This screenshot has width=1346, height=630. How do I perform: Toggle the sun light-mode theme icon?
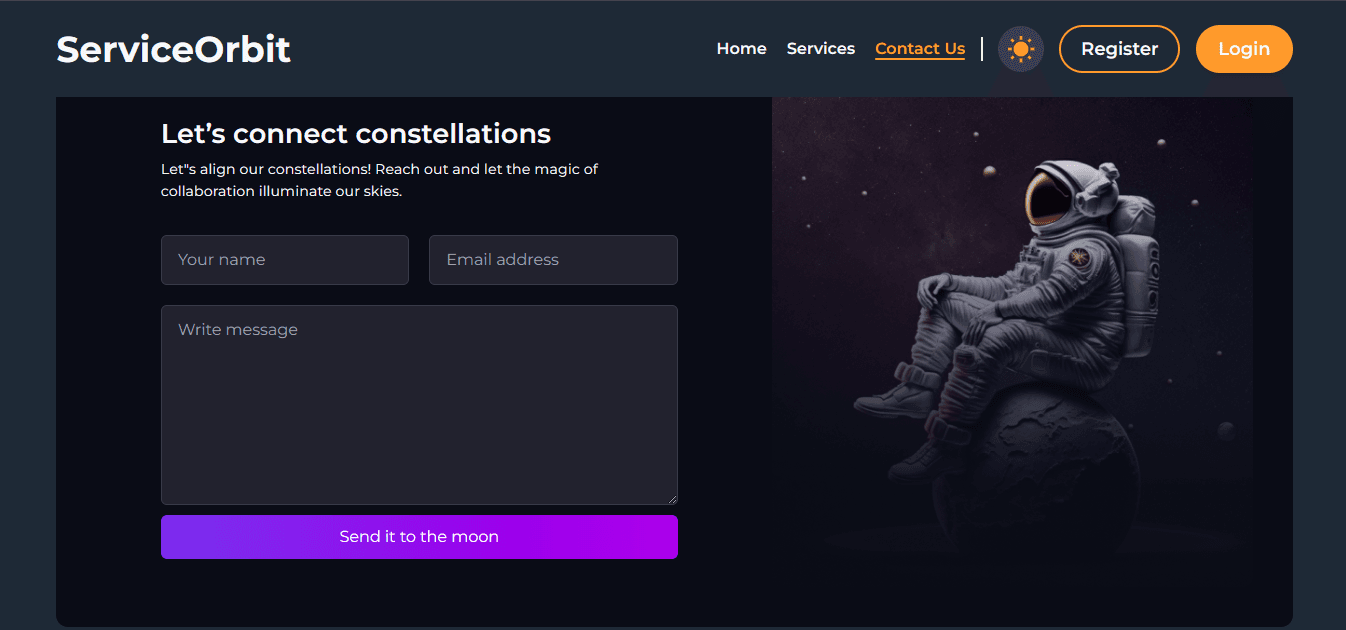point(1020,49)
